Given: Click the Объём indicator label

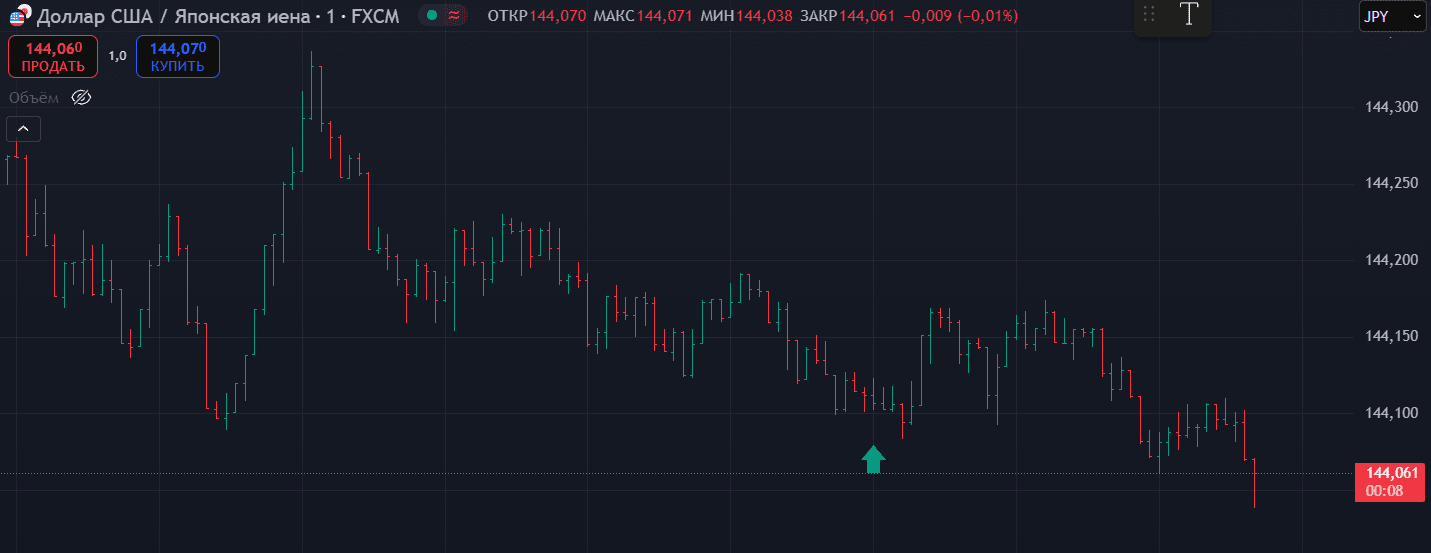Looking at the screenshot, I should (34, 97).
